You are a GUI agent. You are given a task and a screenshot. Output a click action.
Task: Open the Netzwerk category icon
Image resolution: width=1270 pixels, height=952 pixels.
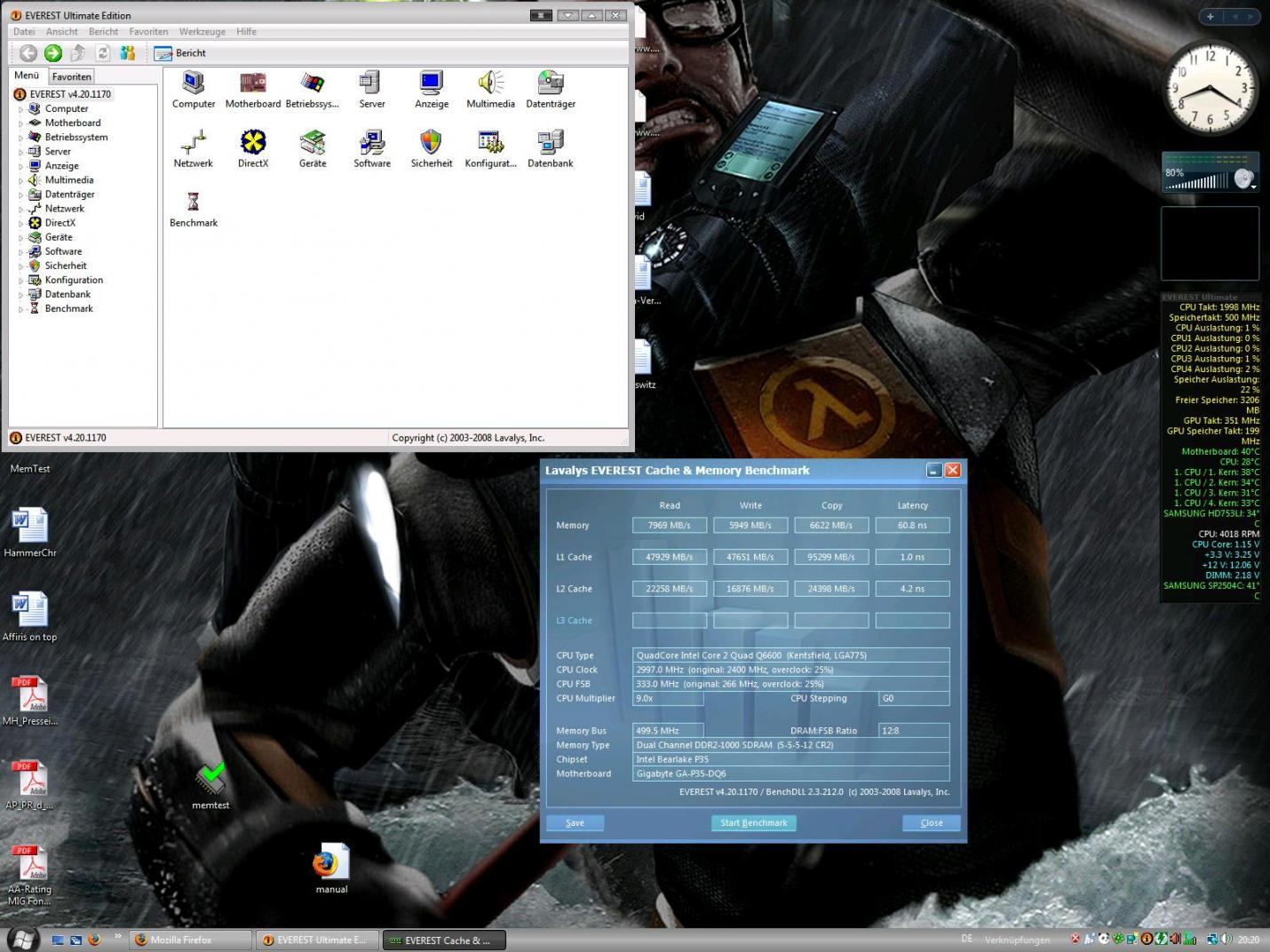coord(194,149)
